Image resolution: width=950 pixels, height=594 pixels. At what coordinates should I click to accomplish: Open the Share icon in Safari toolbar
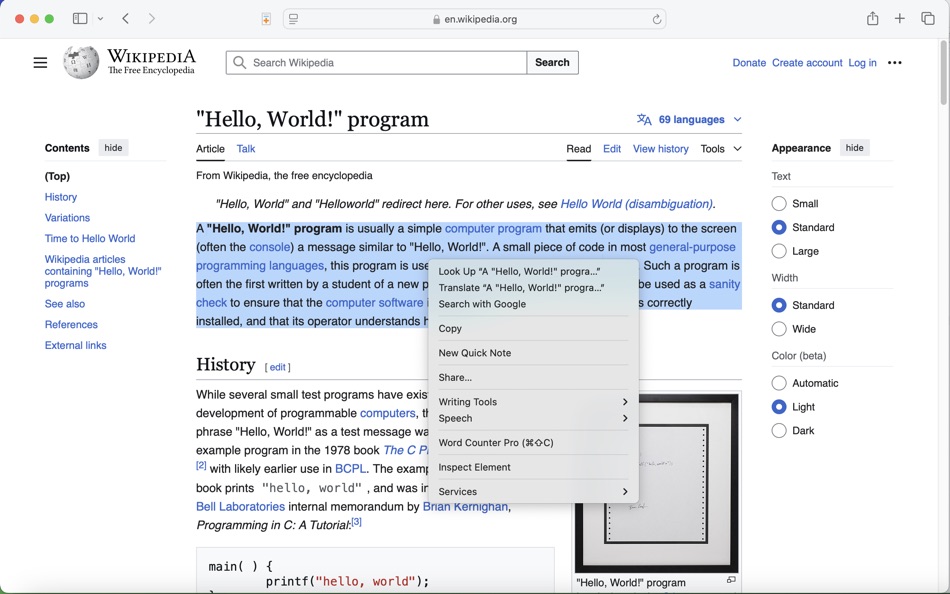[872, 19]
